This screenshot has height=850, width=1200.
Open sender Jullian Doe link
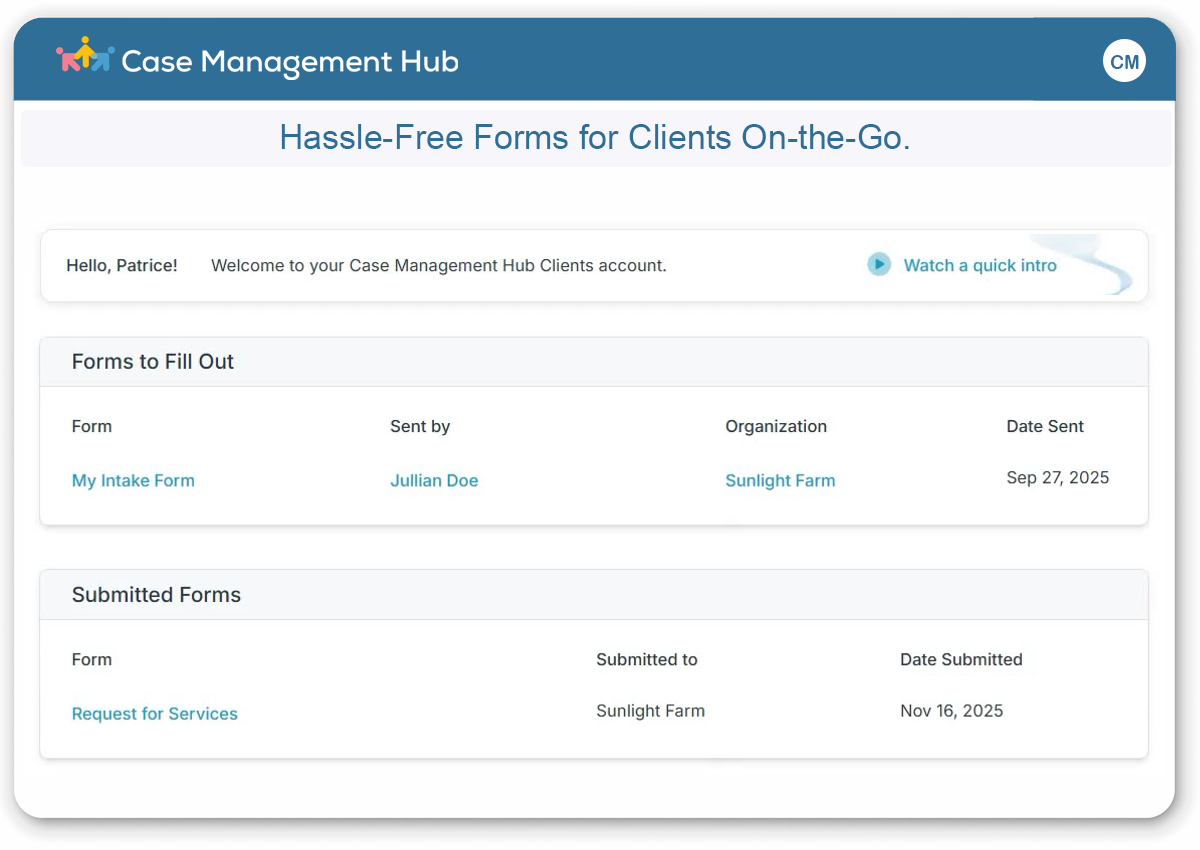(x=434, y=480)
